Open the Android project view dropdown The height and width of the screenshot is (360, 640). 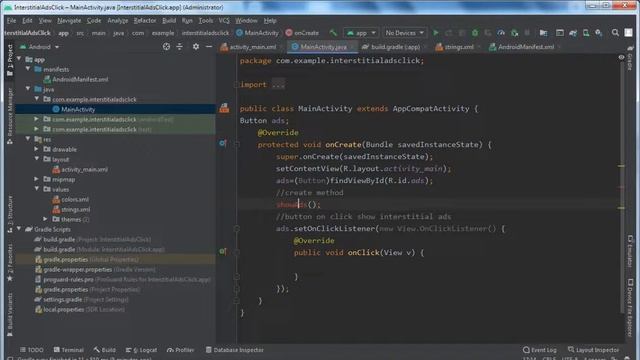coord(40,47)
